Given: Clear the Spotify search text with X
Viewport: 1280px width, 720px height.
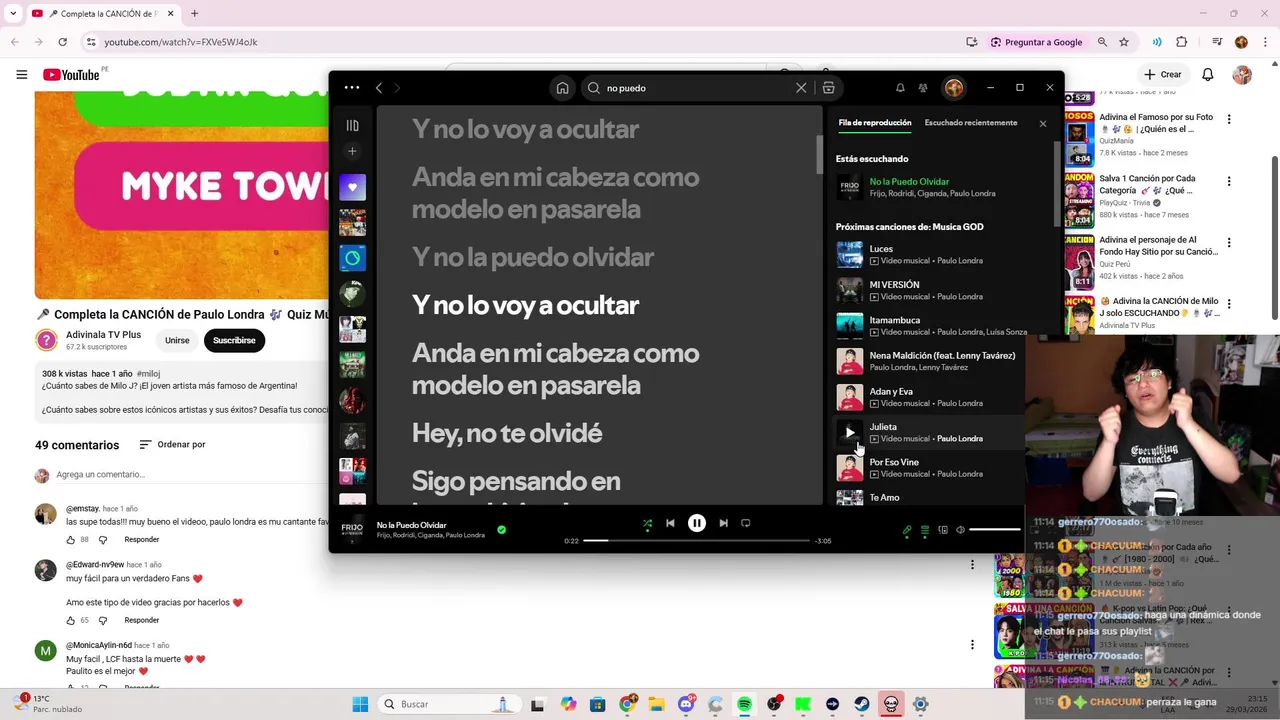Looking at the screenshot, I should (801, 88).
